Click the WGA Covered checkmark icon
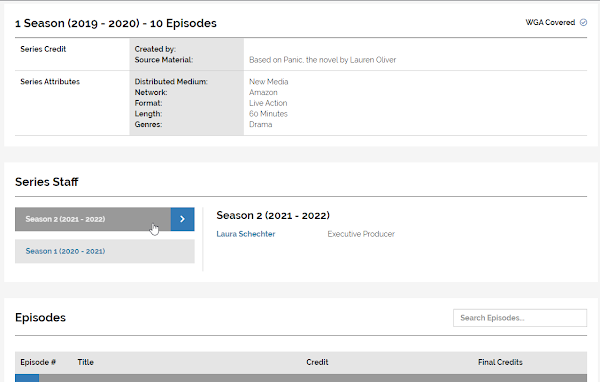 (x=583, y=23)
